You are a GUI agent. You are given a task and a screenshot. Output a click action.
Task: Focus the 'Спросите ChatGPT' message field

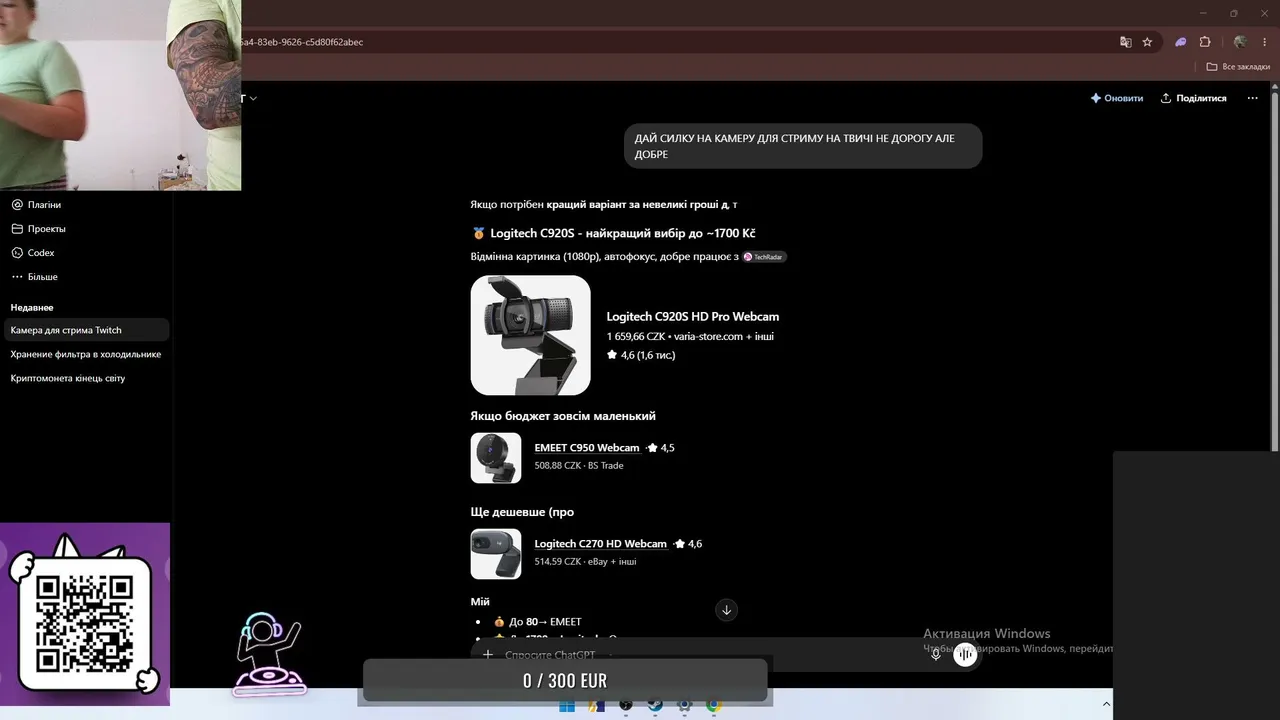coord(550,655)
